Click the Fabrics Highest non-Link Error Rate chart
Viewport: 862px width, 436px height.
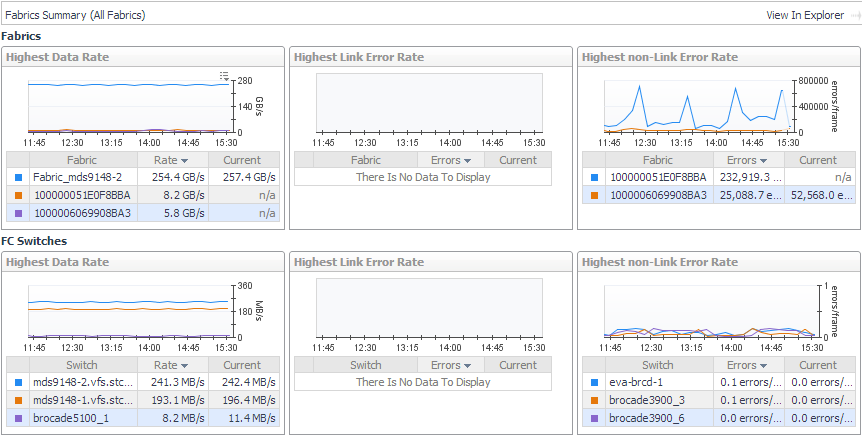coord(696,105)
